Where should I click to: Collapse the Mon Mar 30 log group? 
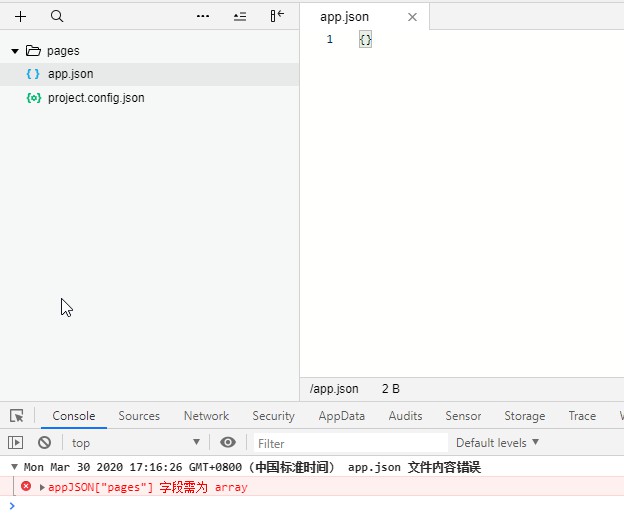coord(14,467)
